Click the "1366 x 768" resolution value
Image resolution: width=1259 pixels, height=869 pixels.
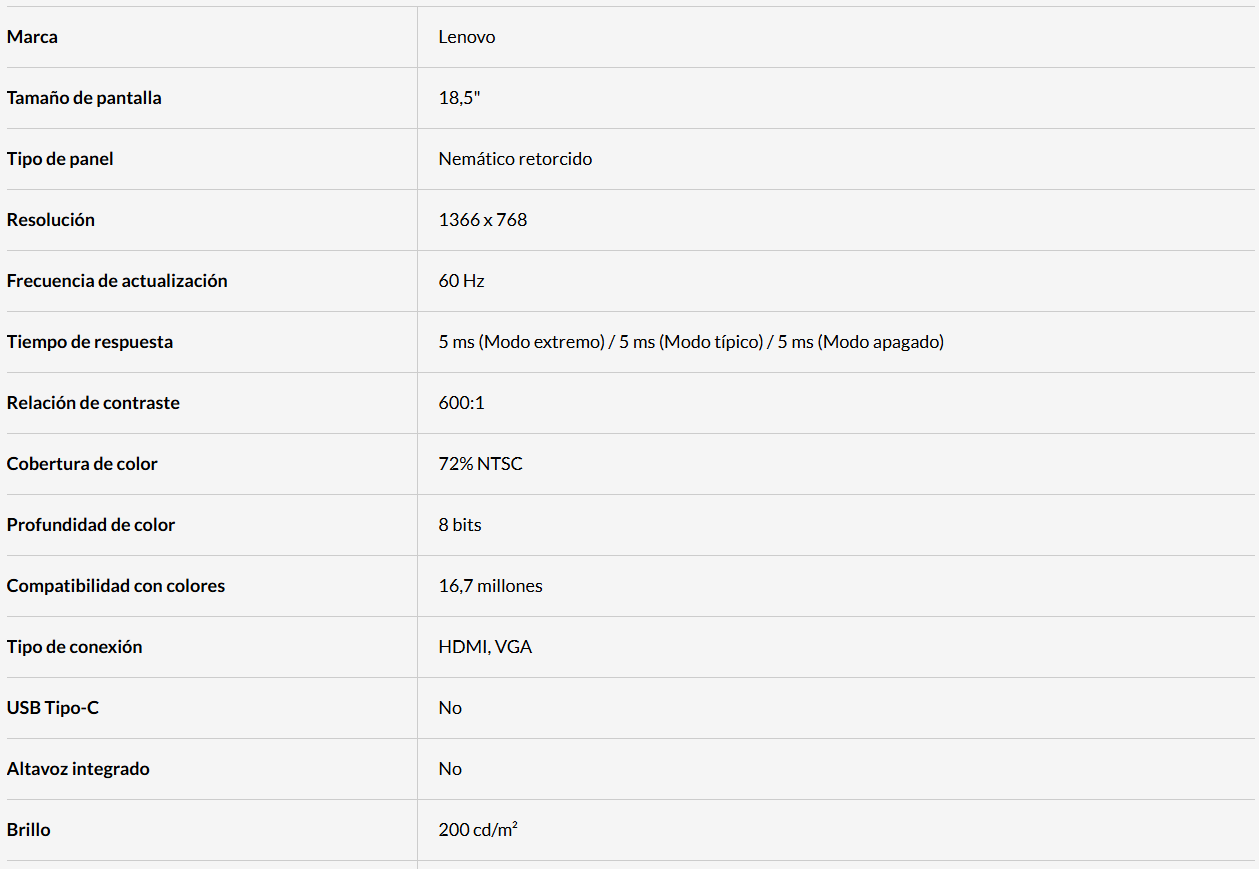point(482,220)
